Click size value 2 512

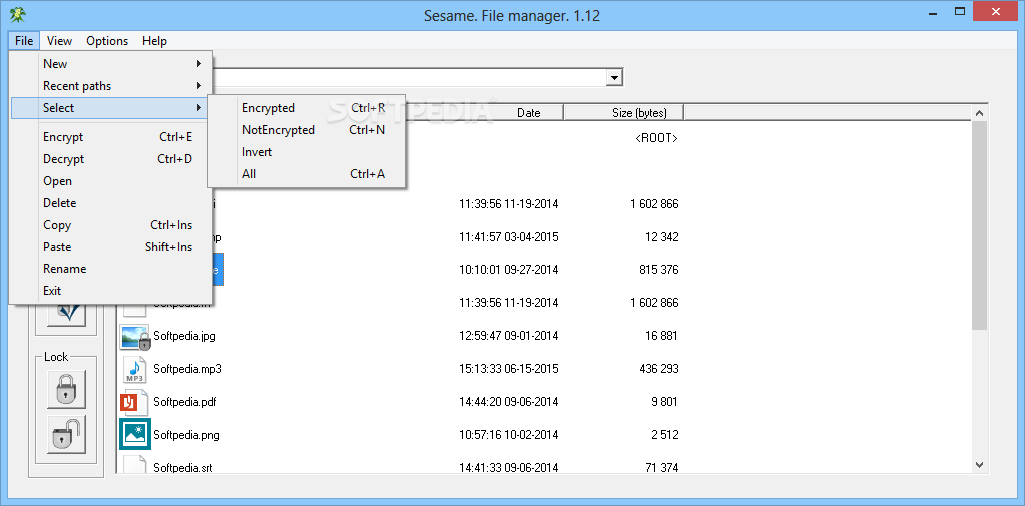(x=664, y=435)
